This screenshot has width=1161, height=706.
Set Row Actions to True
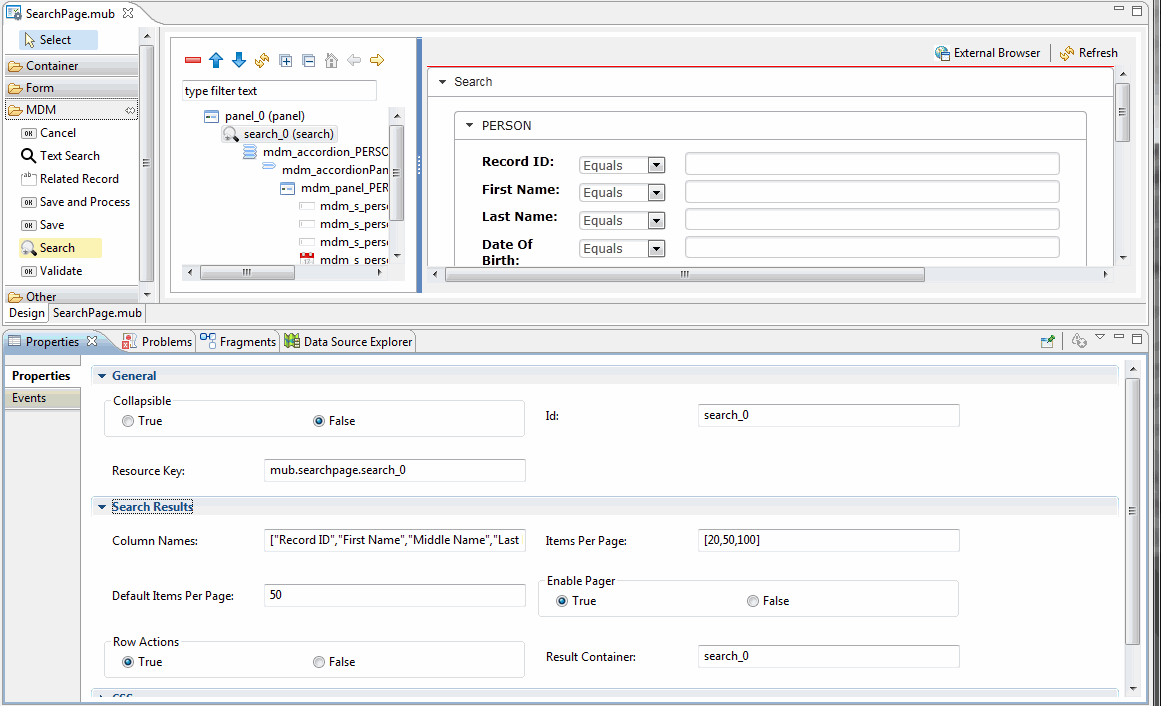[x=128, y=662]
